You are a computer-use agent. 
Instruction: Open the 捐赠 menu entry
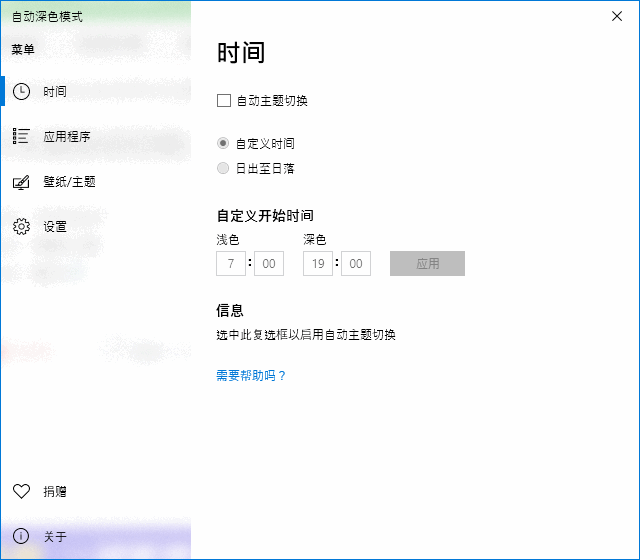click(x=96, y=491)
